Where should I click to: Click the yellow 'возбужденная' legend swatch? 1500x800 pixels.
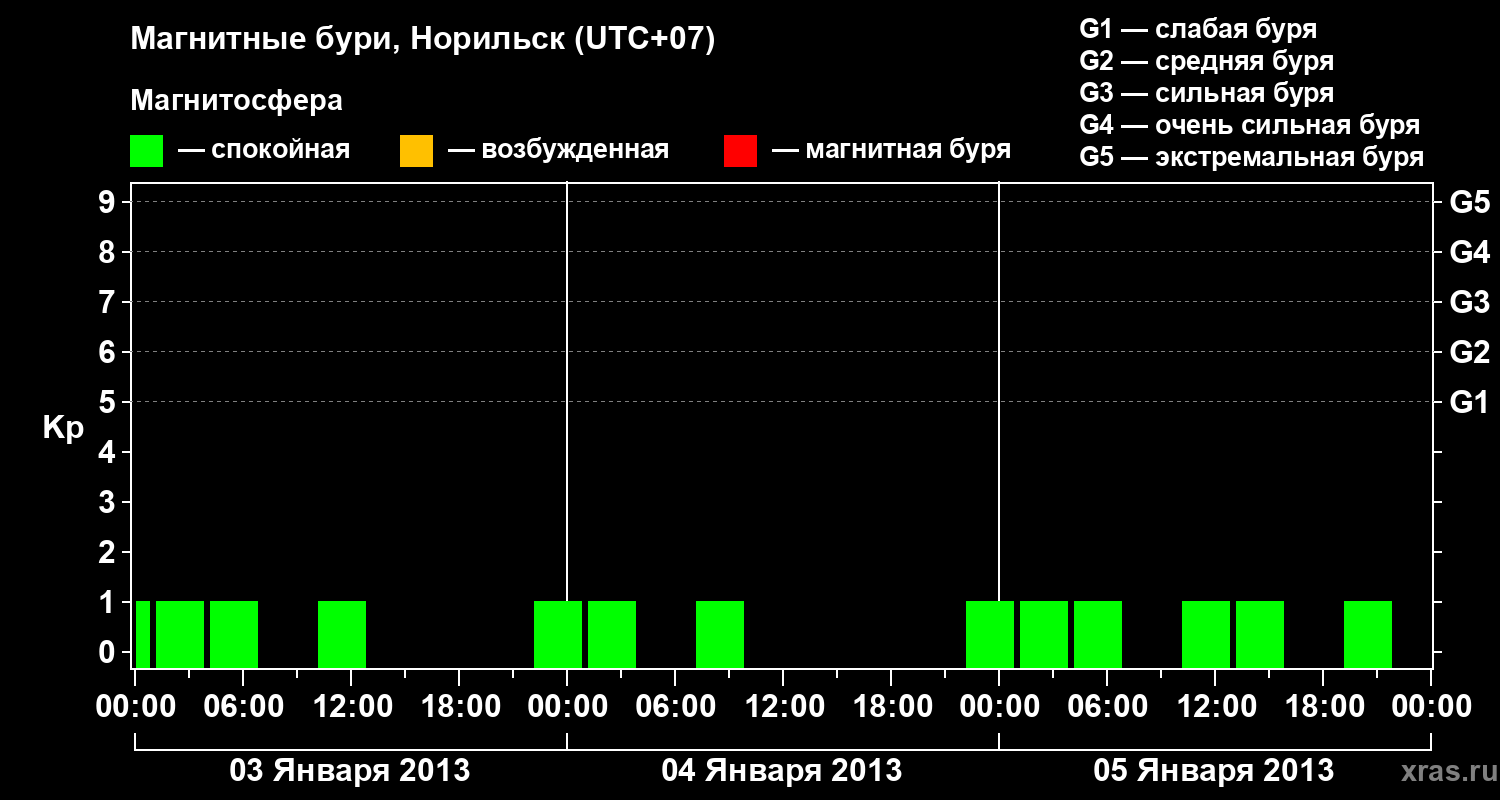point(416,151)
